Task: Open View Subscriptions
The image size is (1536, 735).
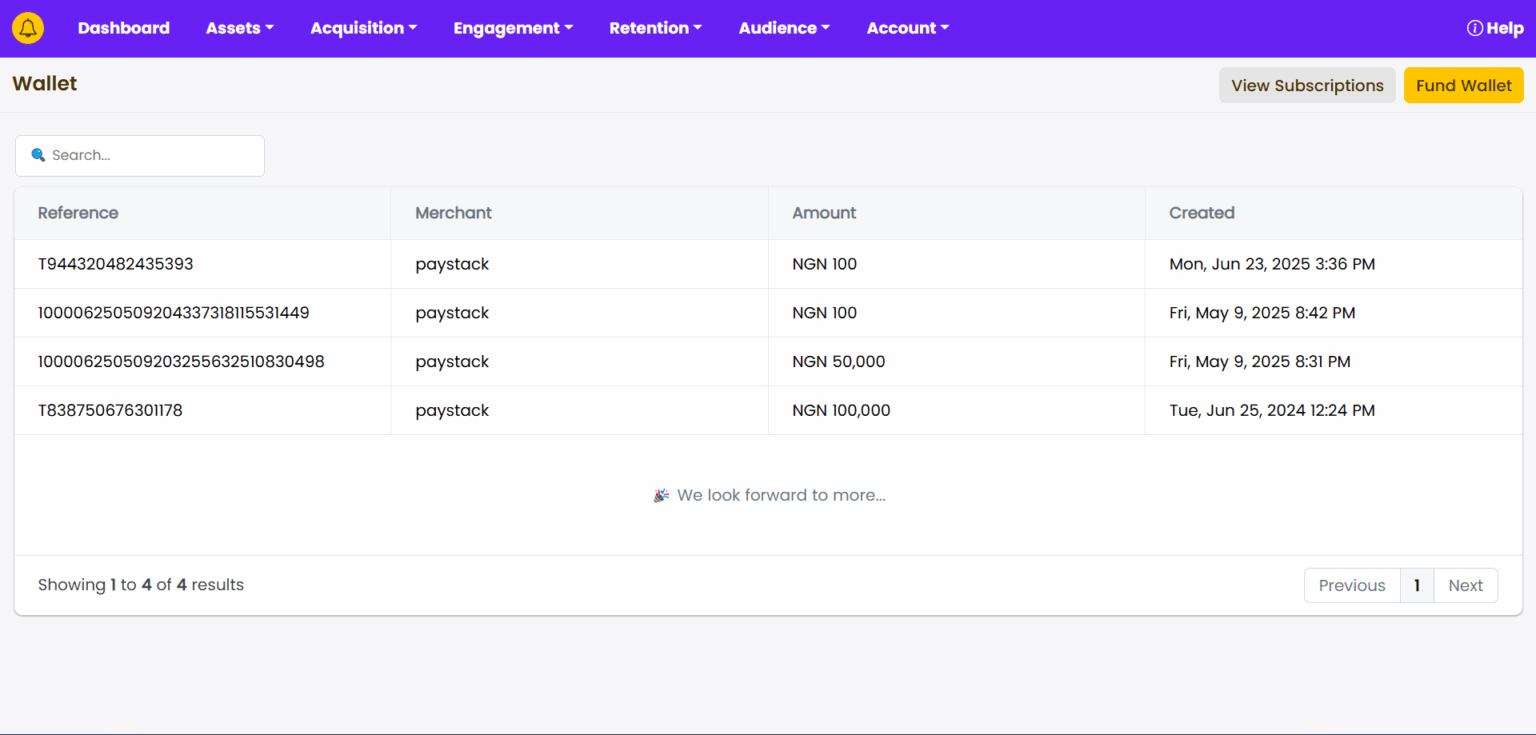Action: point(1307,85)
